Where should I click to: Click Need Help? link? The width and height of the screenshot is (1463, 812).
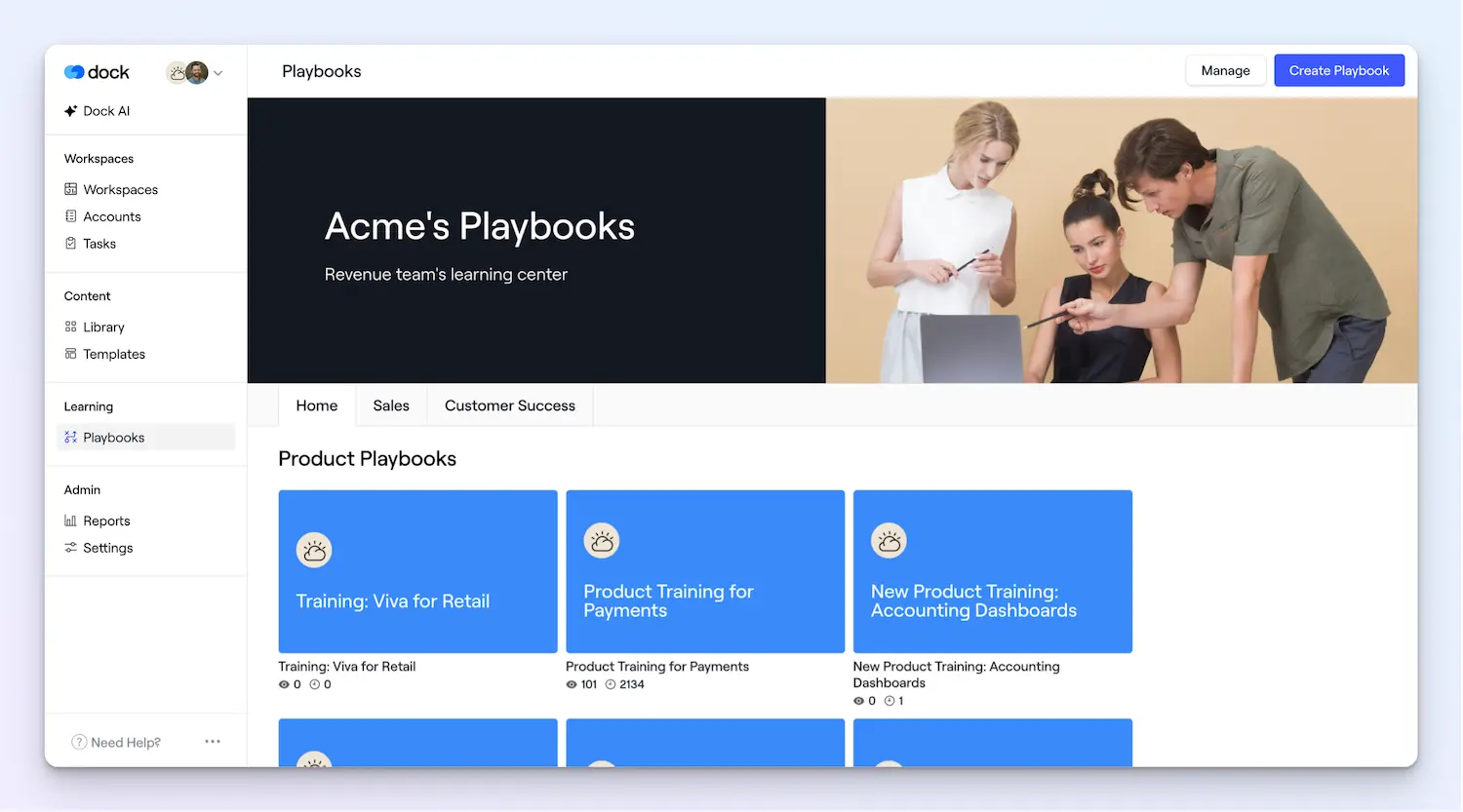pos(126,743)
